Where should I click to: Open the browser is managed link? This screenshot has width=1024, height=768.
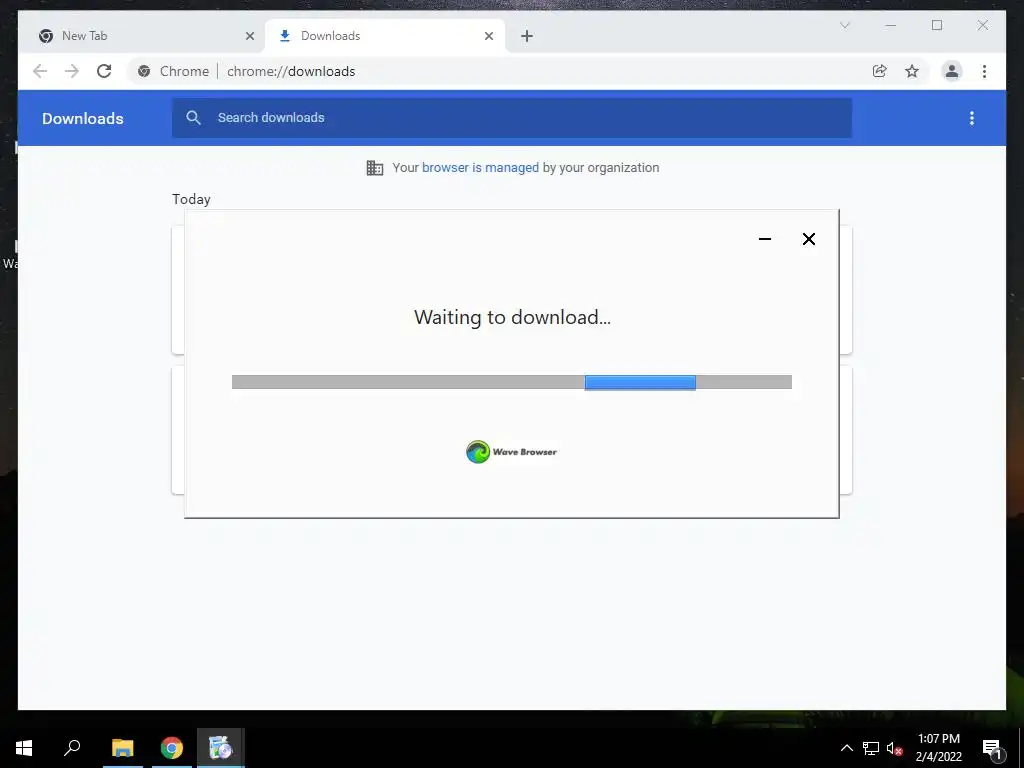click(480, 168)
